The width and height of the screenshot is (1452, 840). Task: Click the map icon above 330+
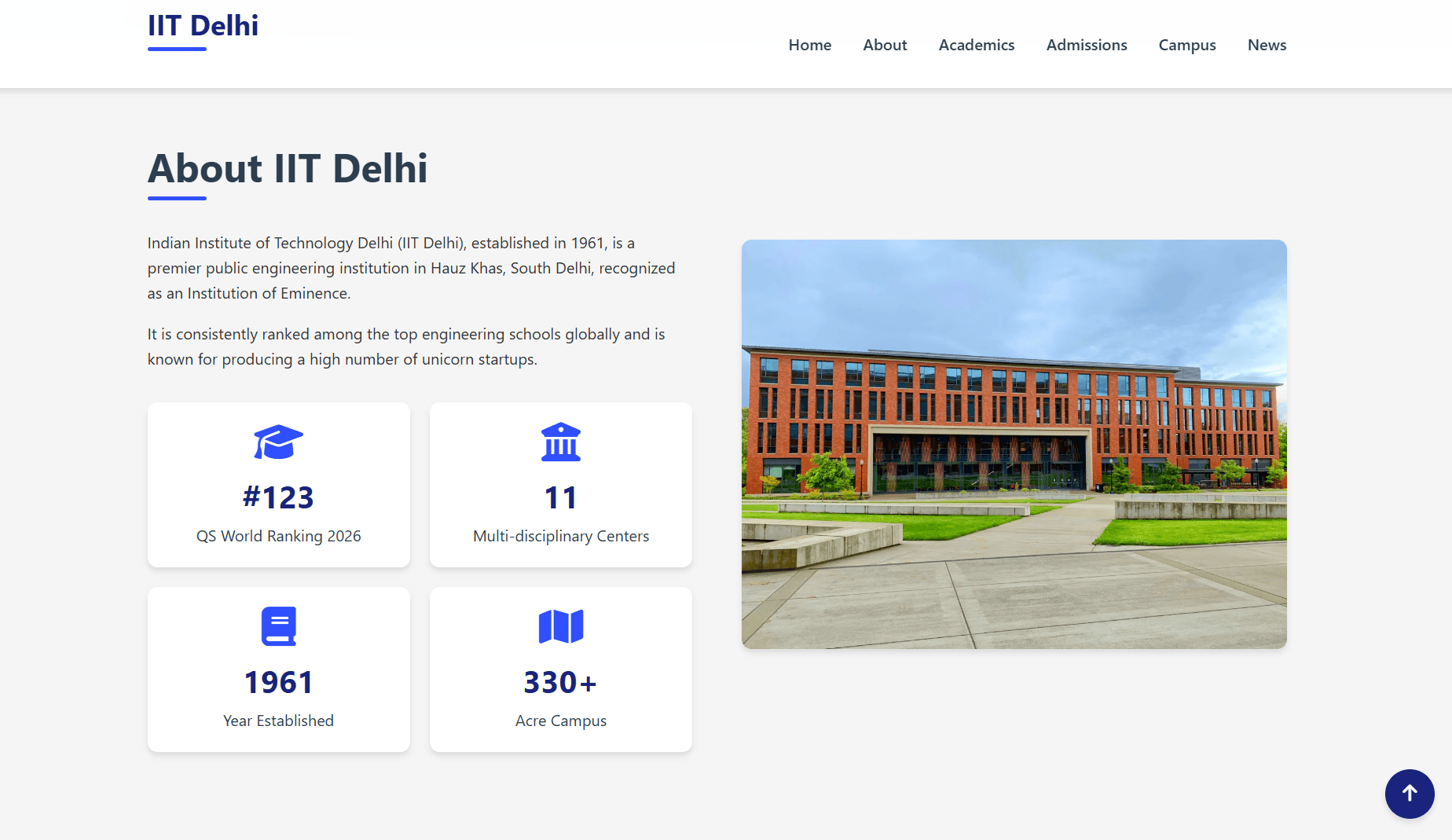[x=561, y=626]
